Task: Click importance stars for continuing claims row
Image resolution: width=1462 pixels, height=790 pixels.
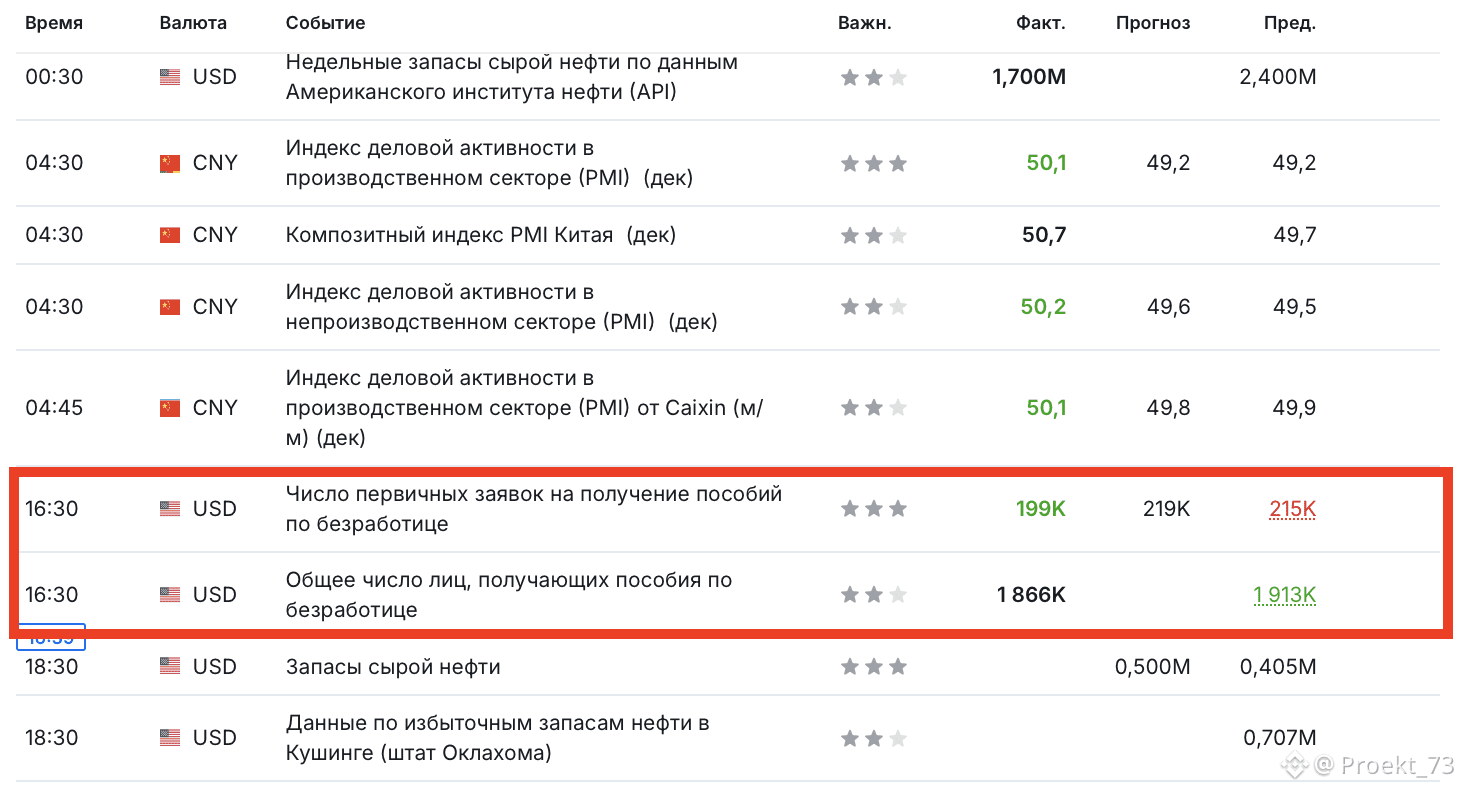Action: [x=873, y=595]
